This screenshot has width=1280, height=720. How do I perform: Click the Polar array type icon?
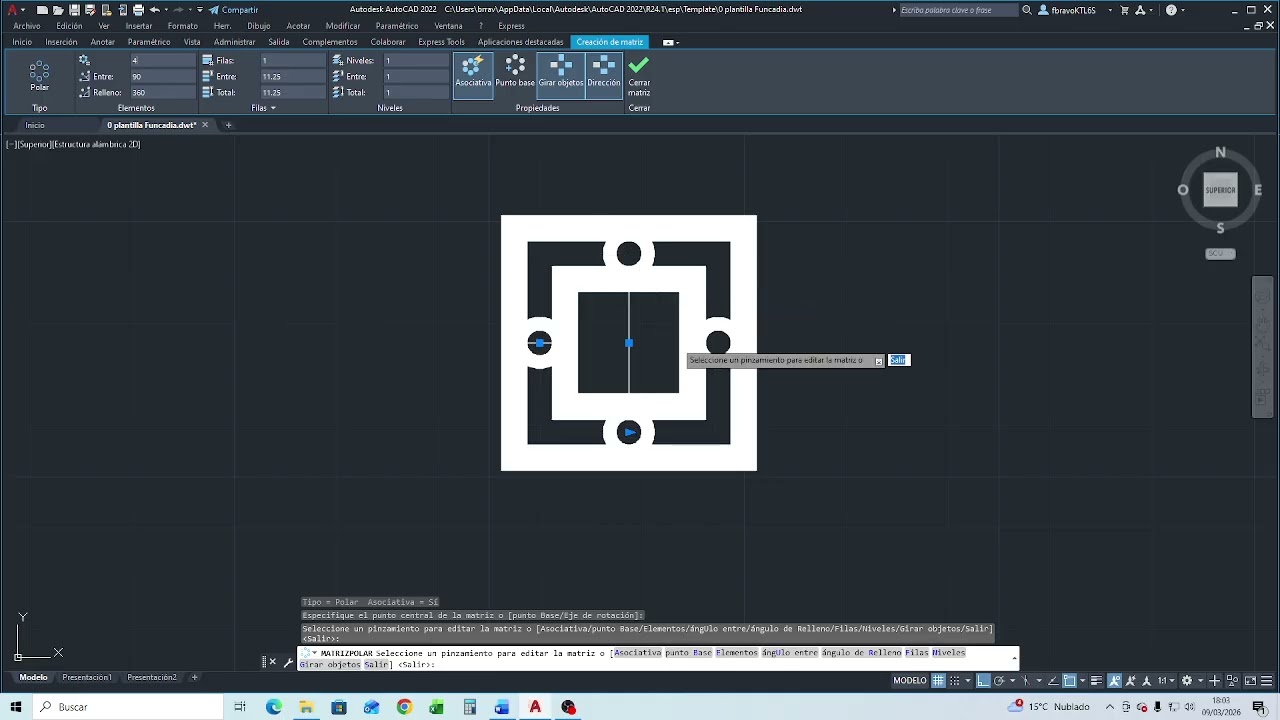click(x=39, y=72)
